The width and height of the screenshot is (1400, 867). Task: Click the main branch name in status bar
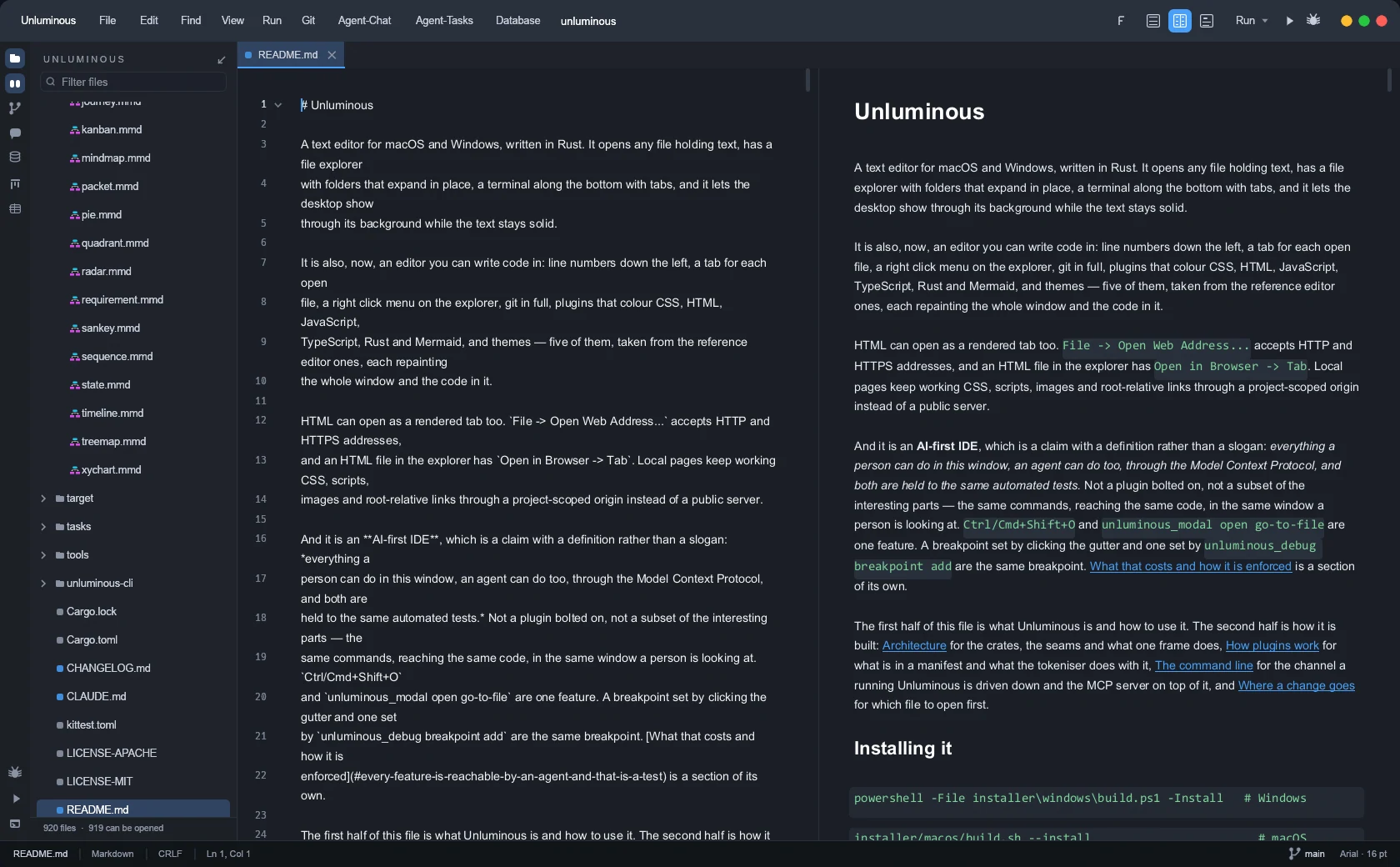[x=1315, y=854]
